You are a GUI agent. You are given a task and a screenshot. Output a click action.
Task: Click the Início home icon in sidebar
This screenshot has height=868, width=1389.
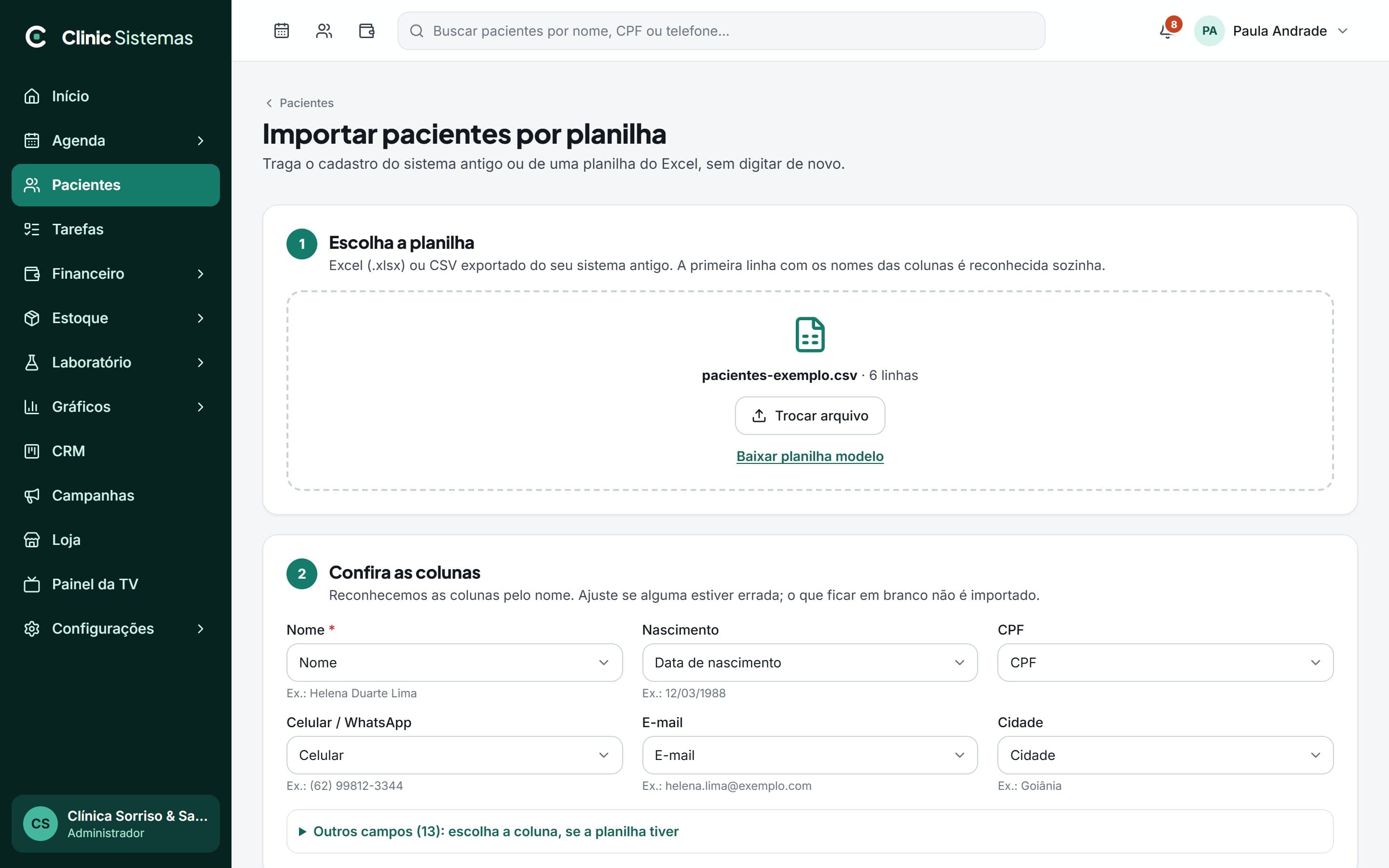[32, 96]
